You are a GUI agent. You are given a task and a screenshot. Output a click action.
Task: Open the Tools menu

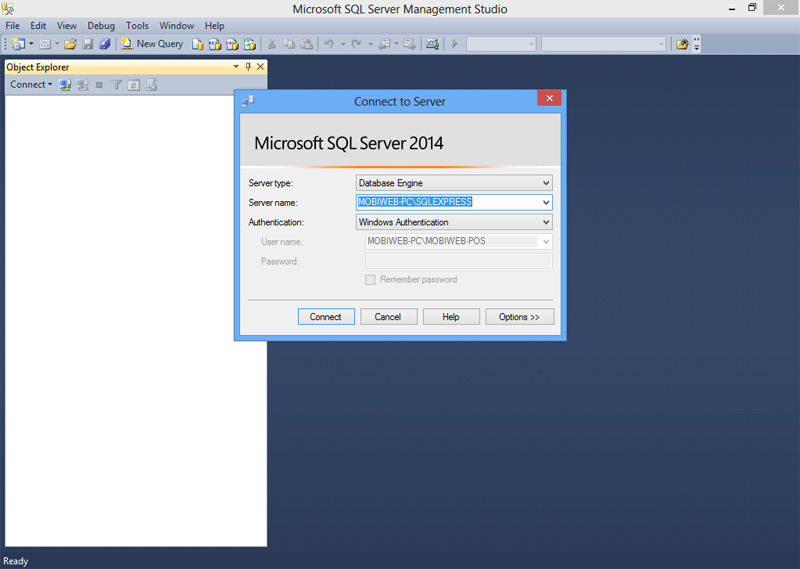(x=137, y=26)
